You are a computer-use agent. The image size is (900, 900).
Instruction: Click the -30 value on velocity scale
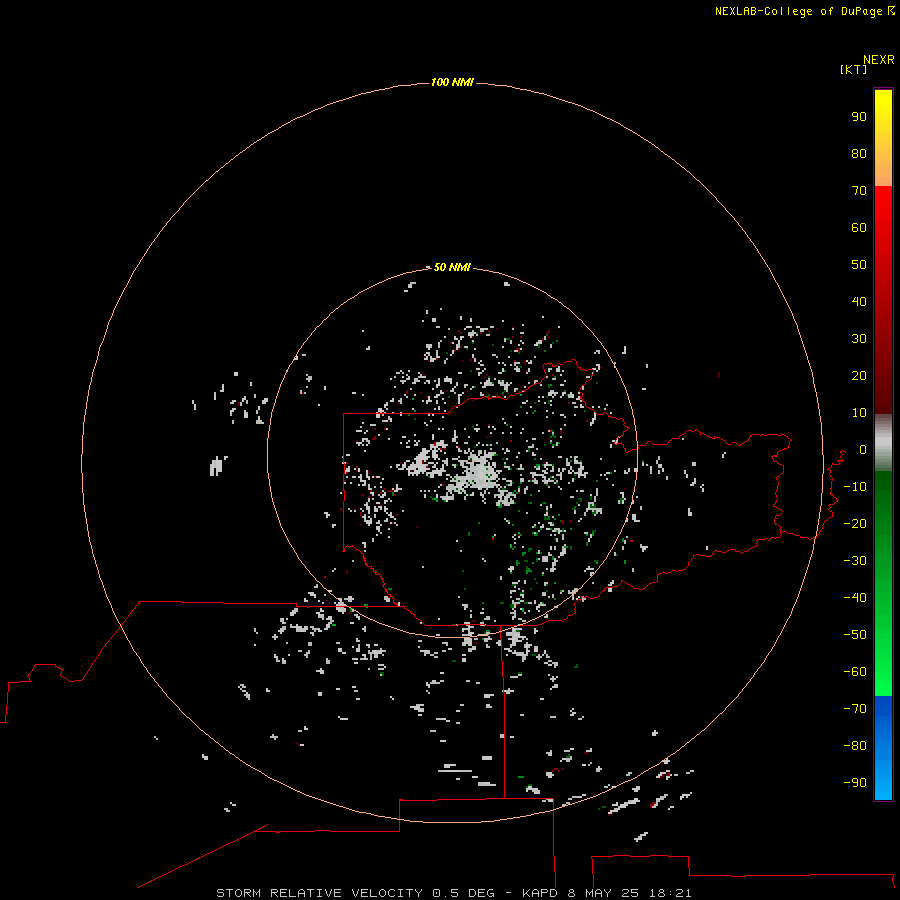click(855, 561)
